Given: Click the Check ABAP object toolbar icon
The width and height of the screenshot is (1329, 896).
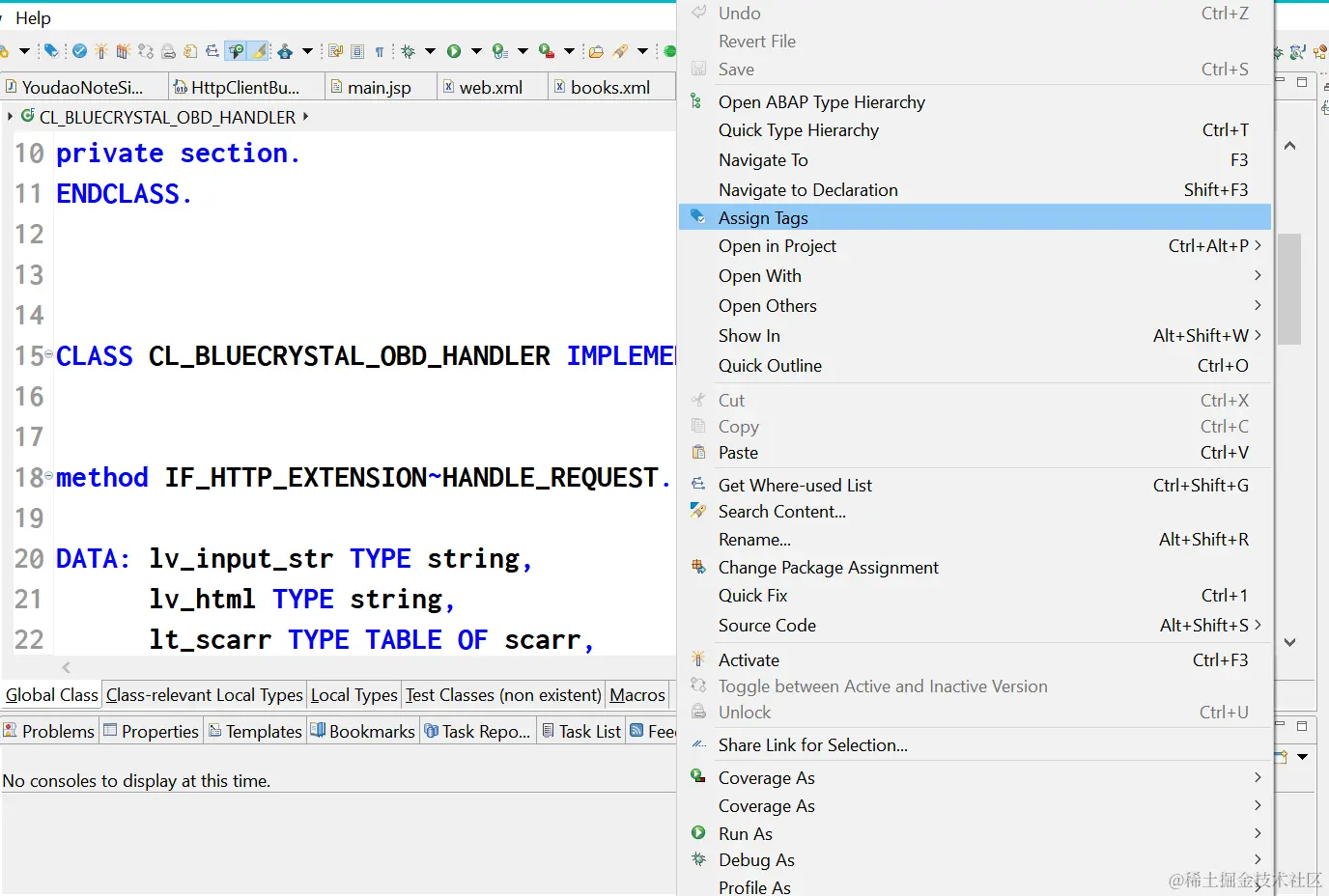Looking at the screenshot, I should click(x=79, y=51).
